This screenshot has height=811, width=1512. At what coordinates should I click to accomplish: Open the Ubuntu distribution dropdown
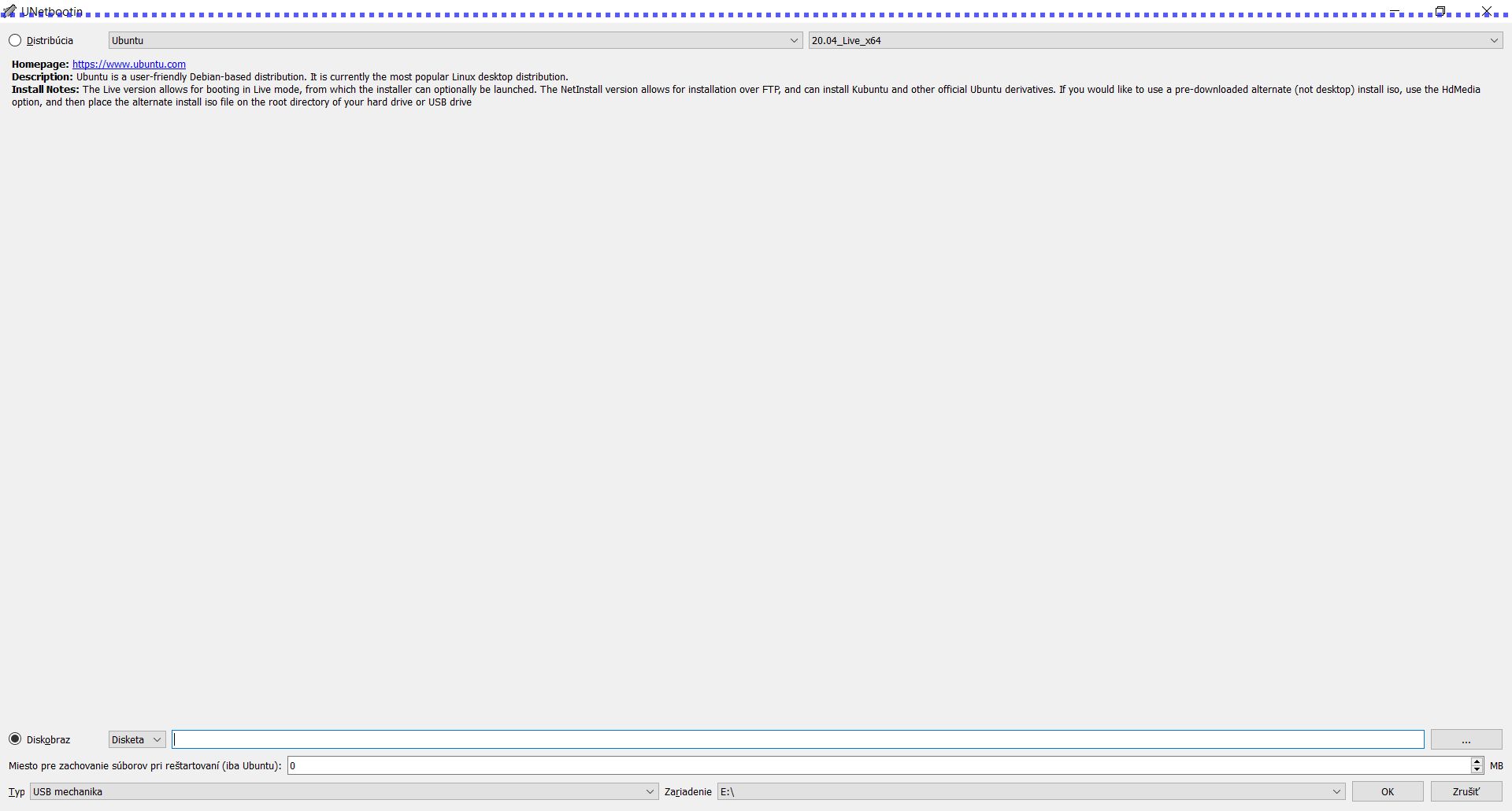pos(455,40)
